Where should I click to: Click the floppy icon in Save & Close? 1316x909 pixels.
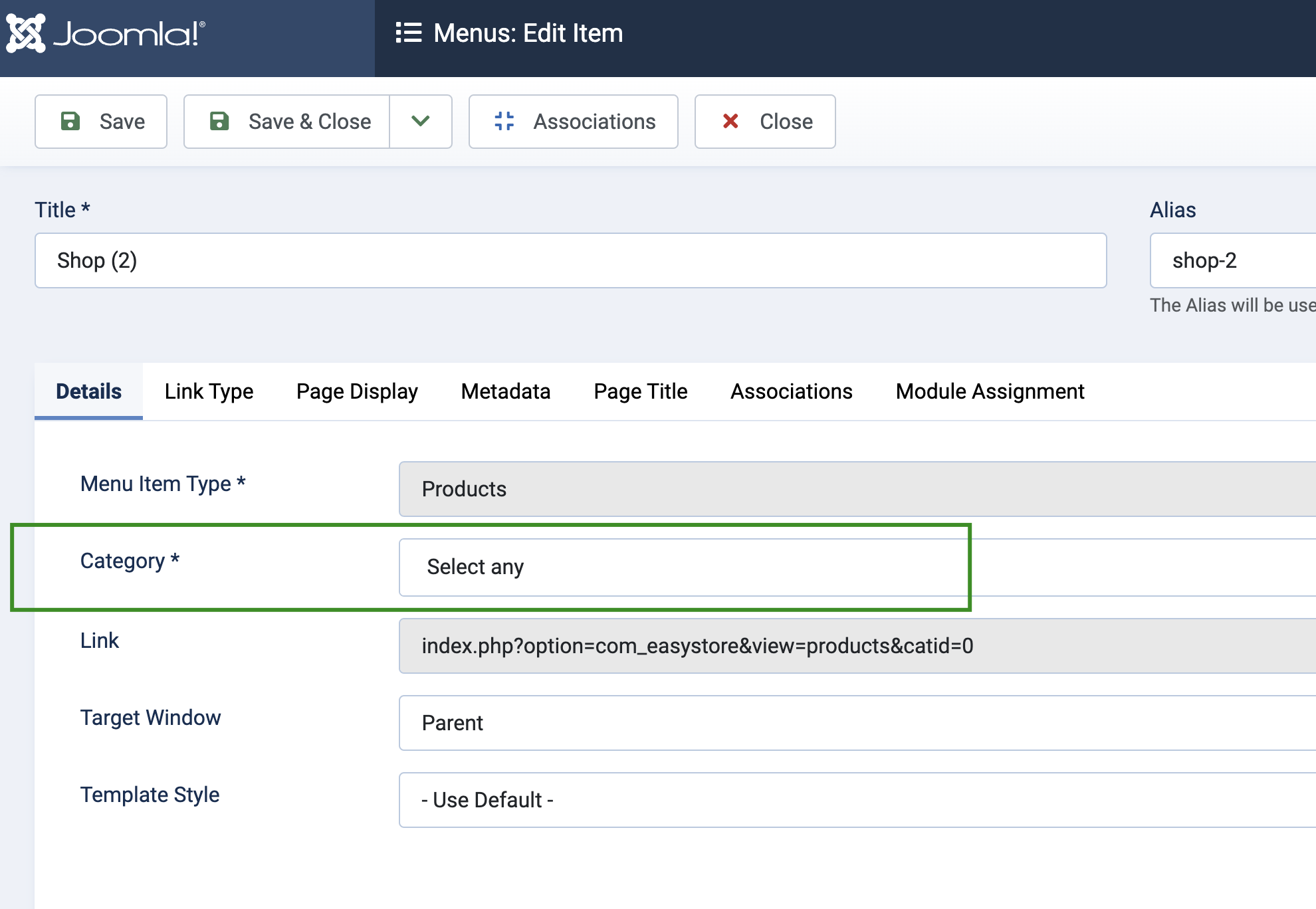point(219,122)
